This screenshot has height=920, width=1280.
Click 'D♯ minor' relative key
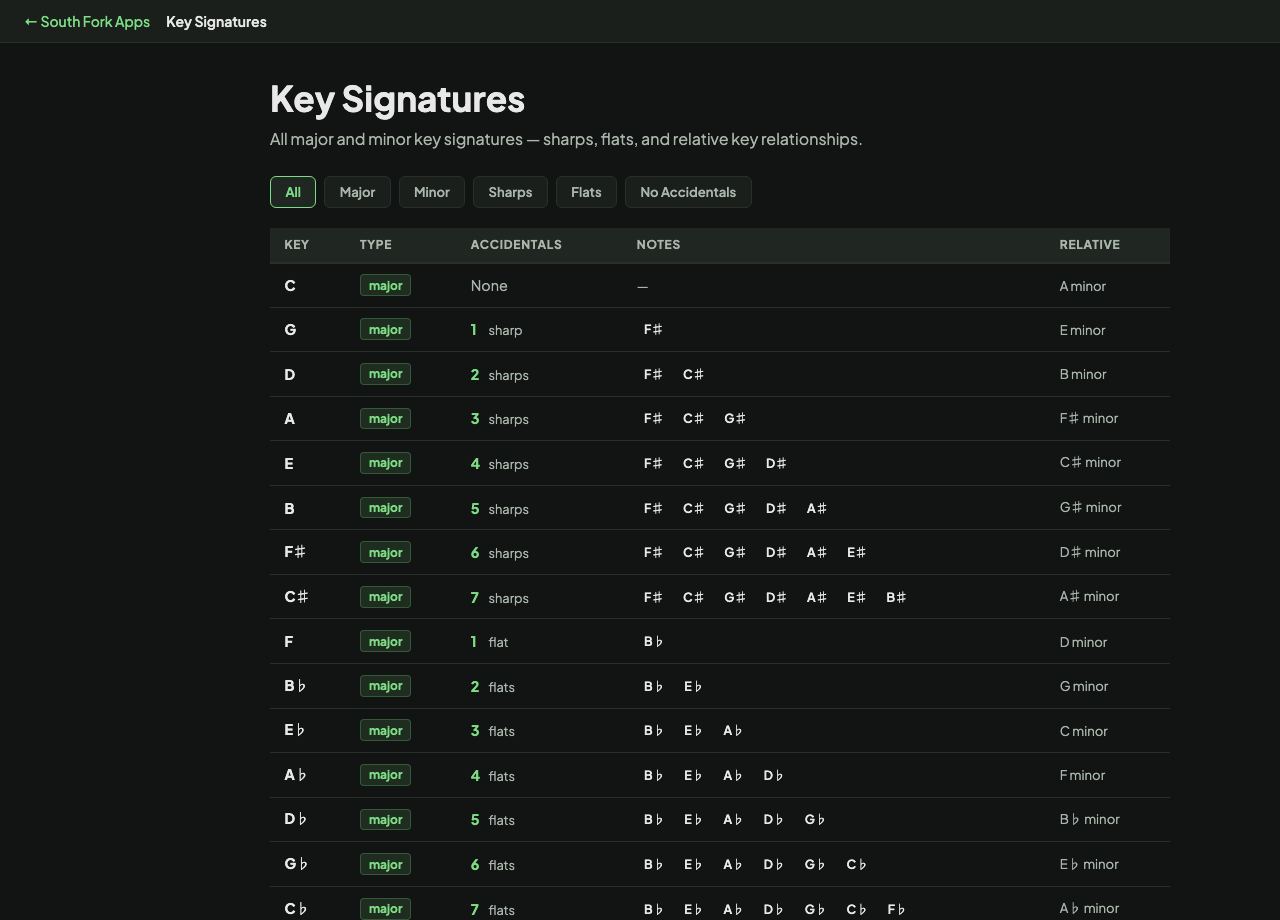(x=1090, y=552)
